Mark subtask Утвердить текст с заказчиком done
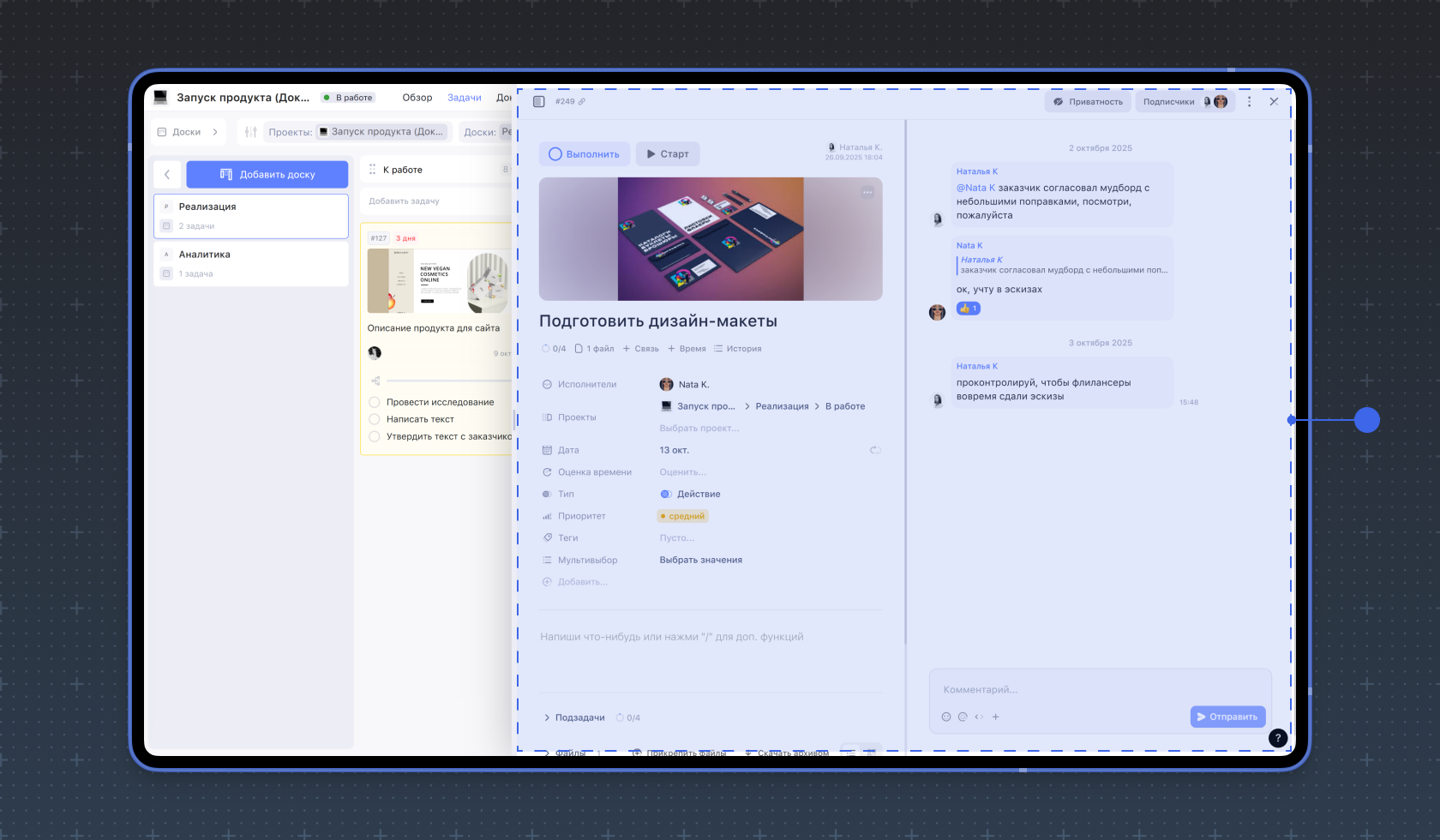Viewport: 1440px width, 840px height. [375, 436]
